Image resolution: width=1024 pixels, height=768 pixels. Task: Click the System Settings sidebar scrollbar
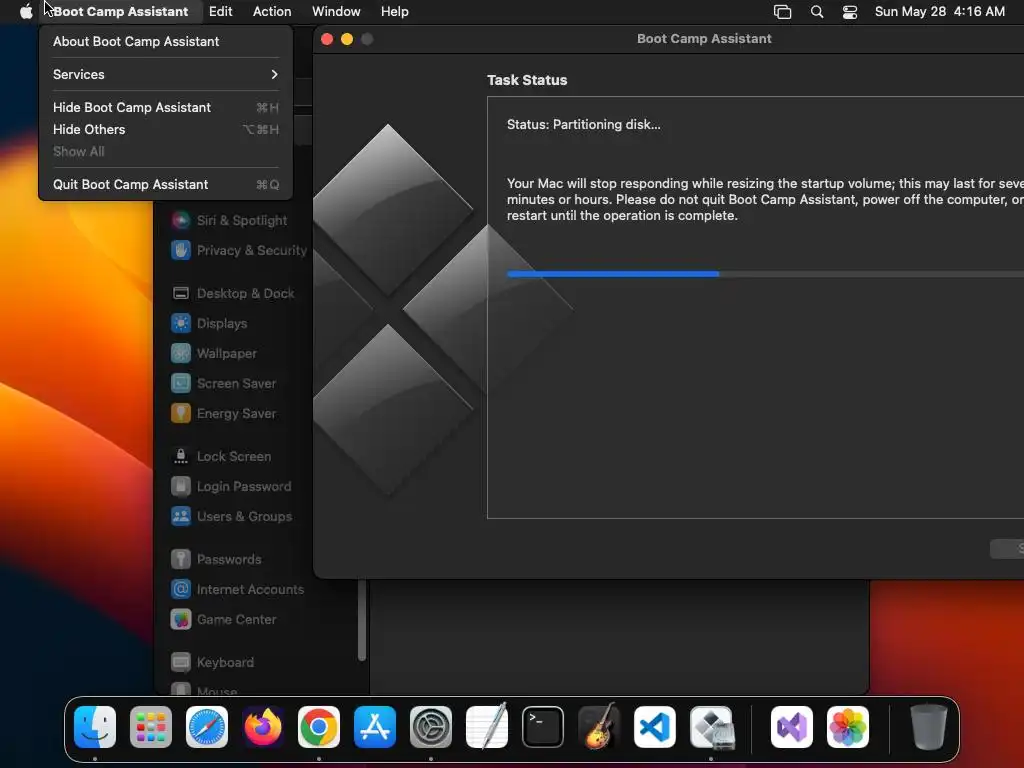point(362,620)
